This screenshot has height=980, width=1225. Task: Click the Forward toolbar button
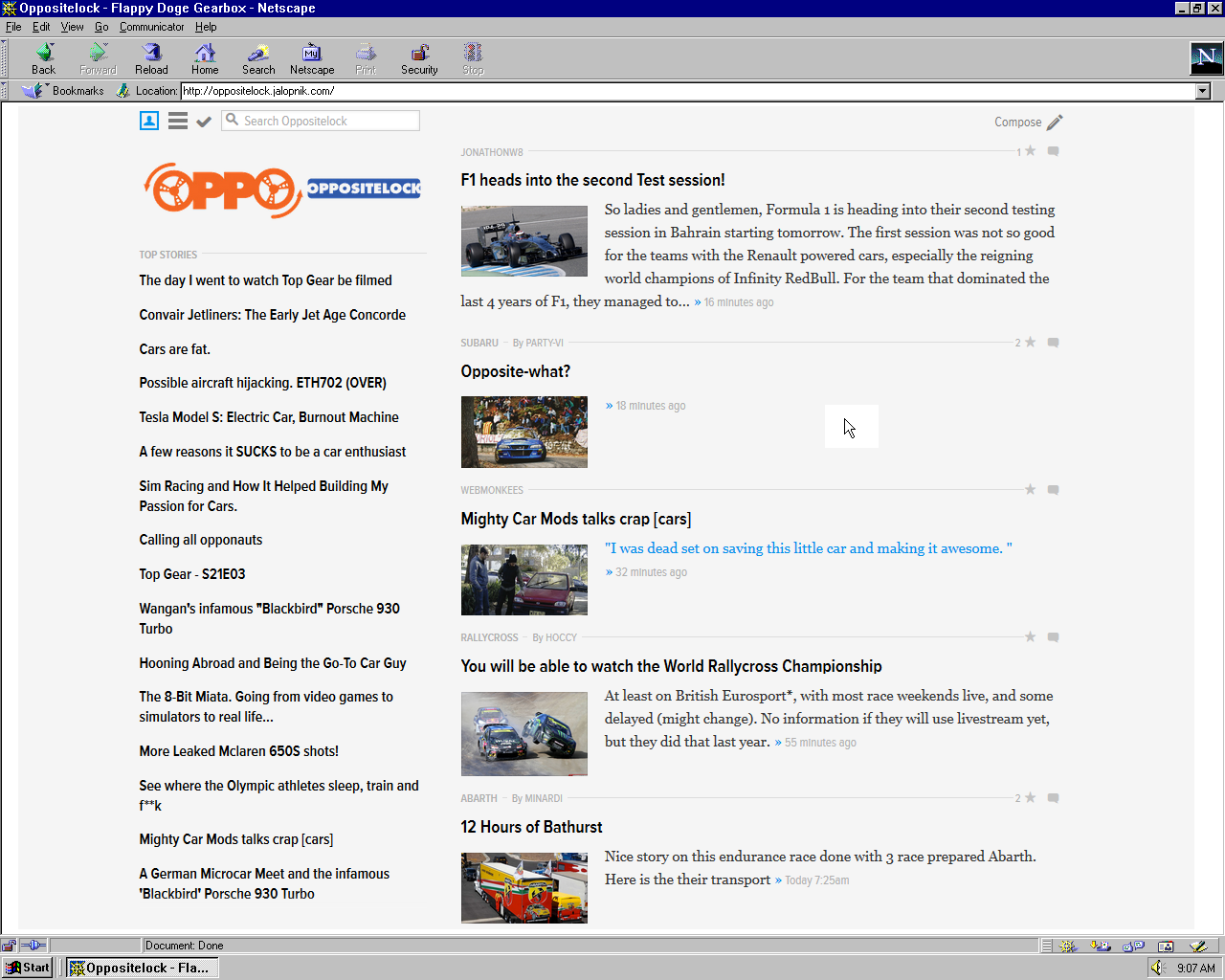pyautogui.click(x=98, y=58)
